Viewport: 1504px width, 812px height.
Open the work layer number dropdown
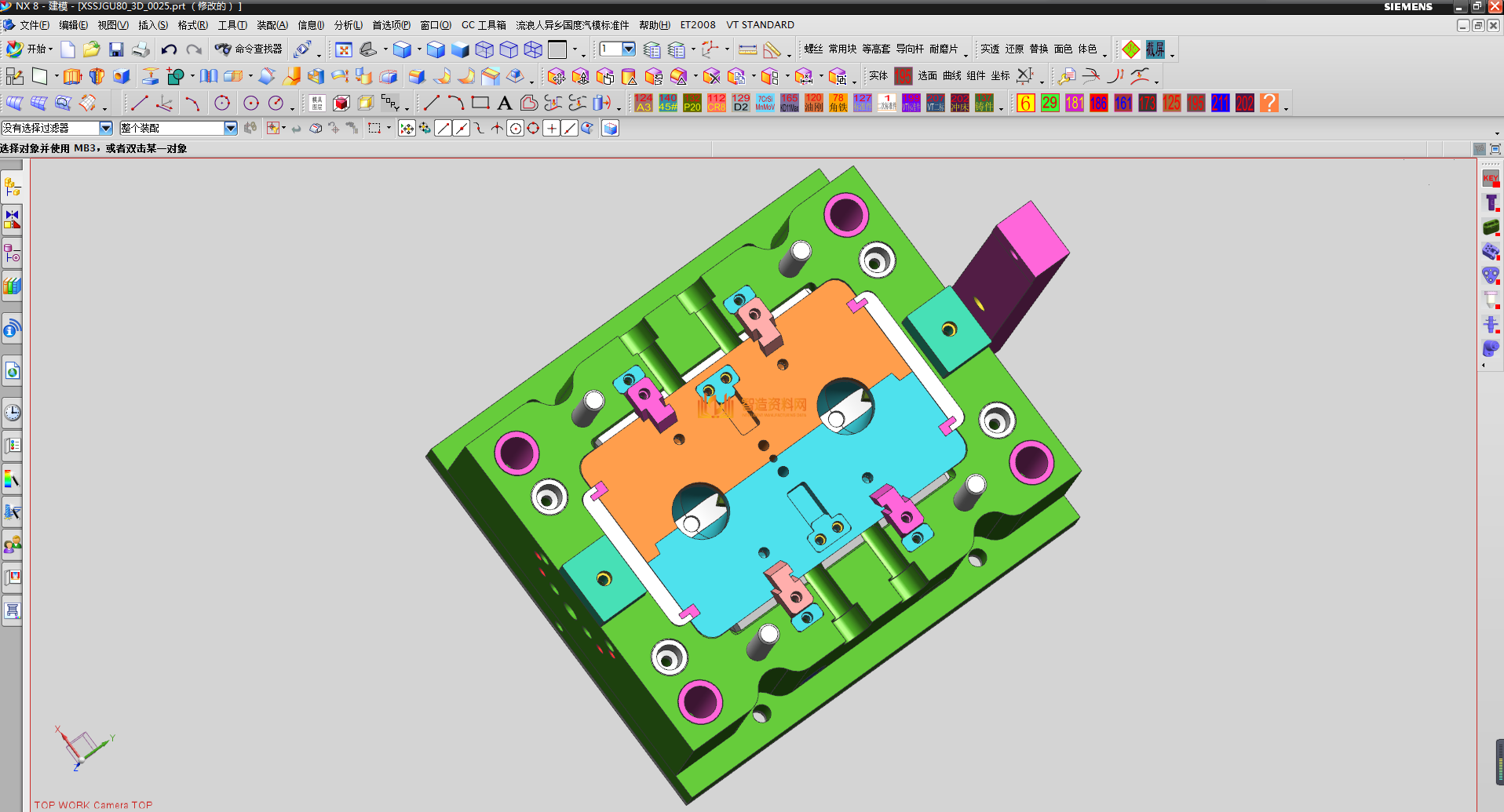pyautogui.click(x=629, y=49)
